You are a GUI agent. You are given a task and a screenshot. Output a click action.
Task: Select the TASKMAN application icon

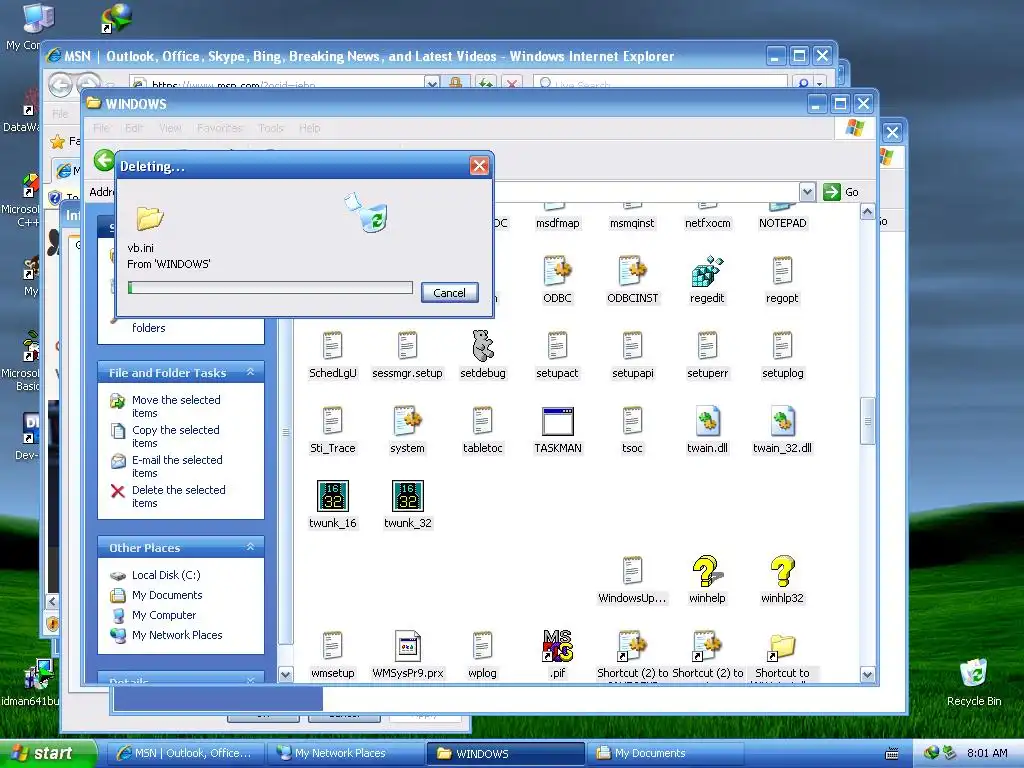tap(557, 422)
